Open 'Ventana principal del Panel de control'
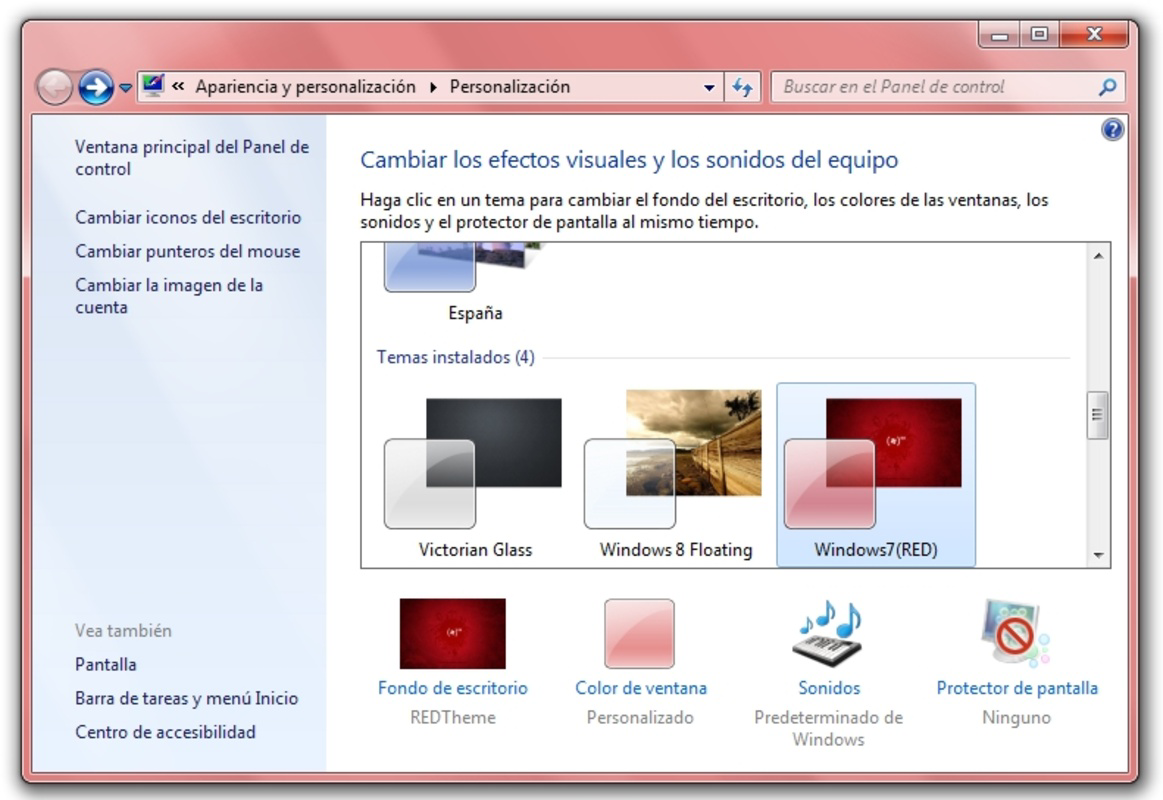This screenshot has width=1163, height=800. tap(192, 158)
